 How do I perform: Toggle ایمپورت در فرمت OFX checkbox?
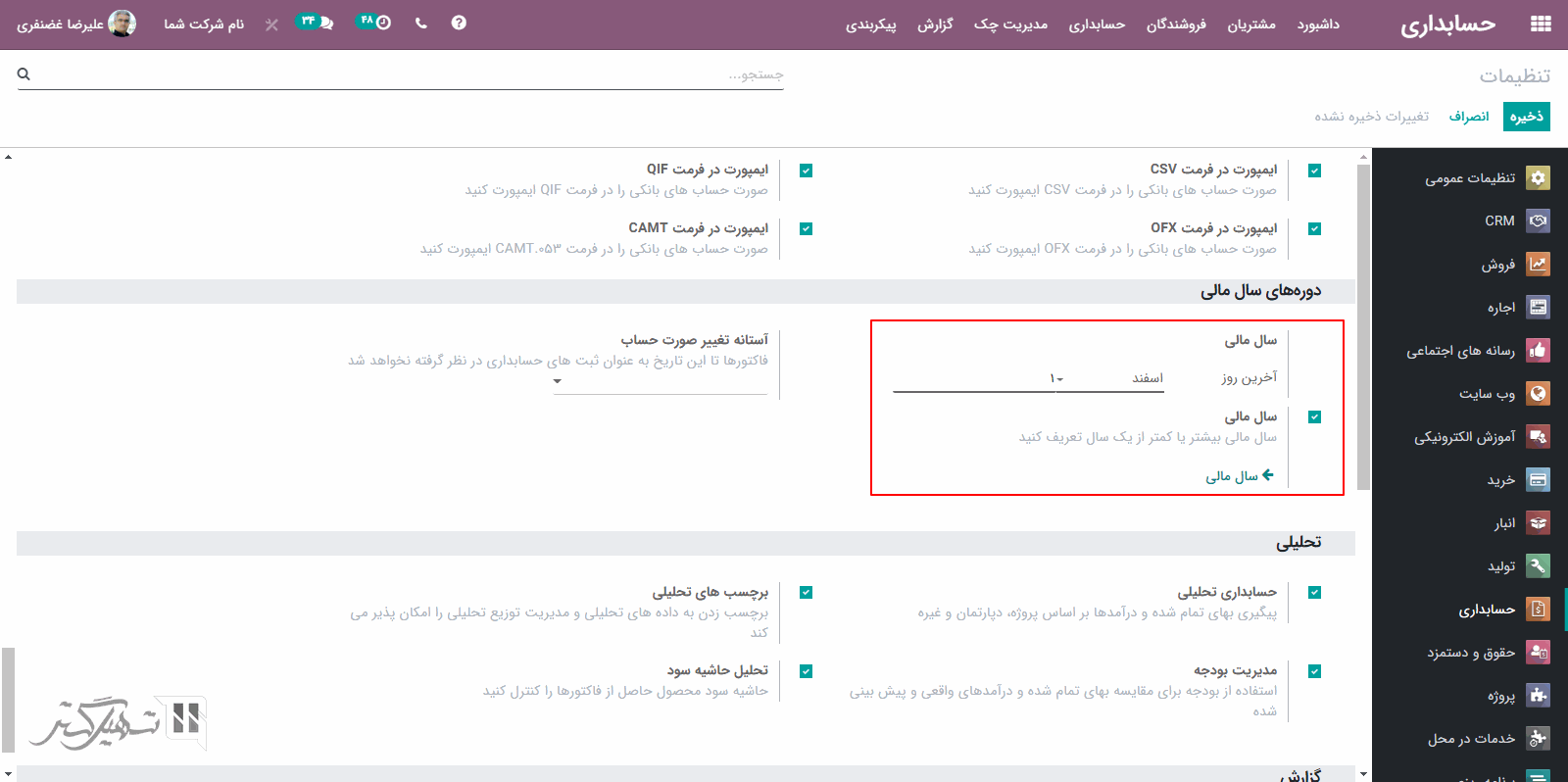pos(1314,229)
